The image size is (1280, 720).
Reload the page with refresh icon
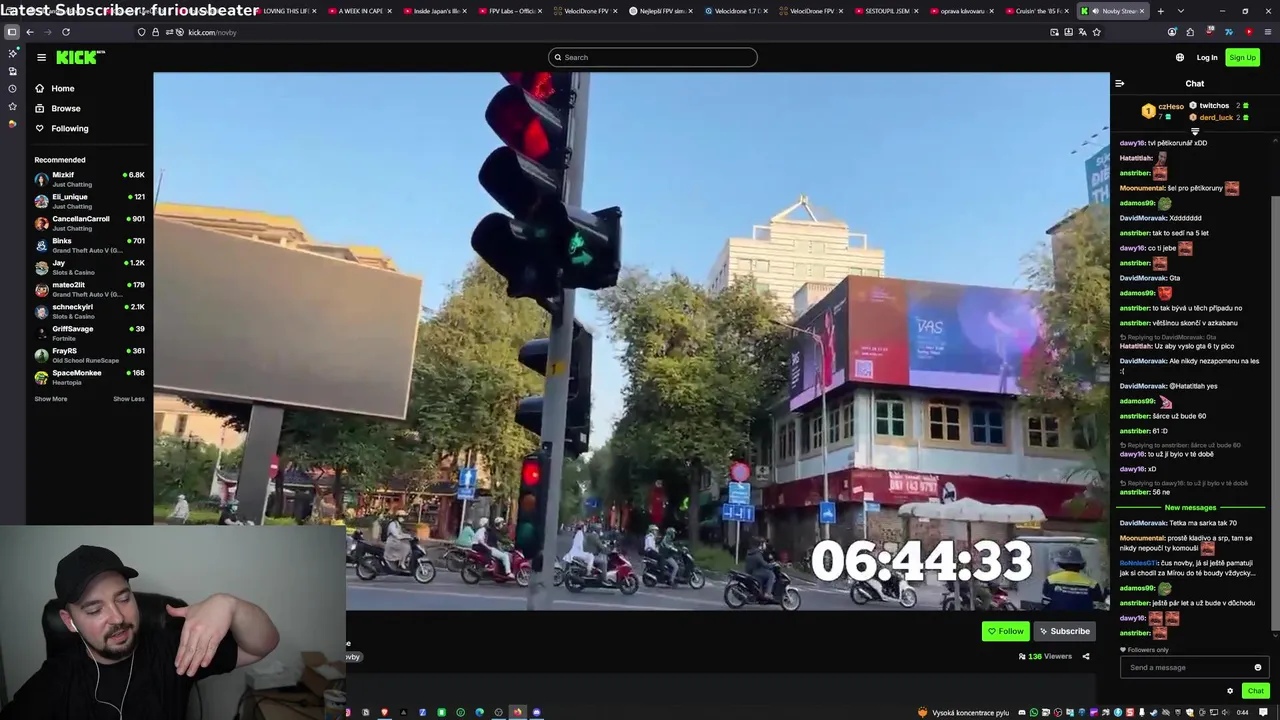(x=66, y=32)
